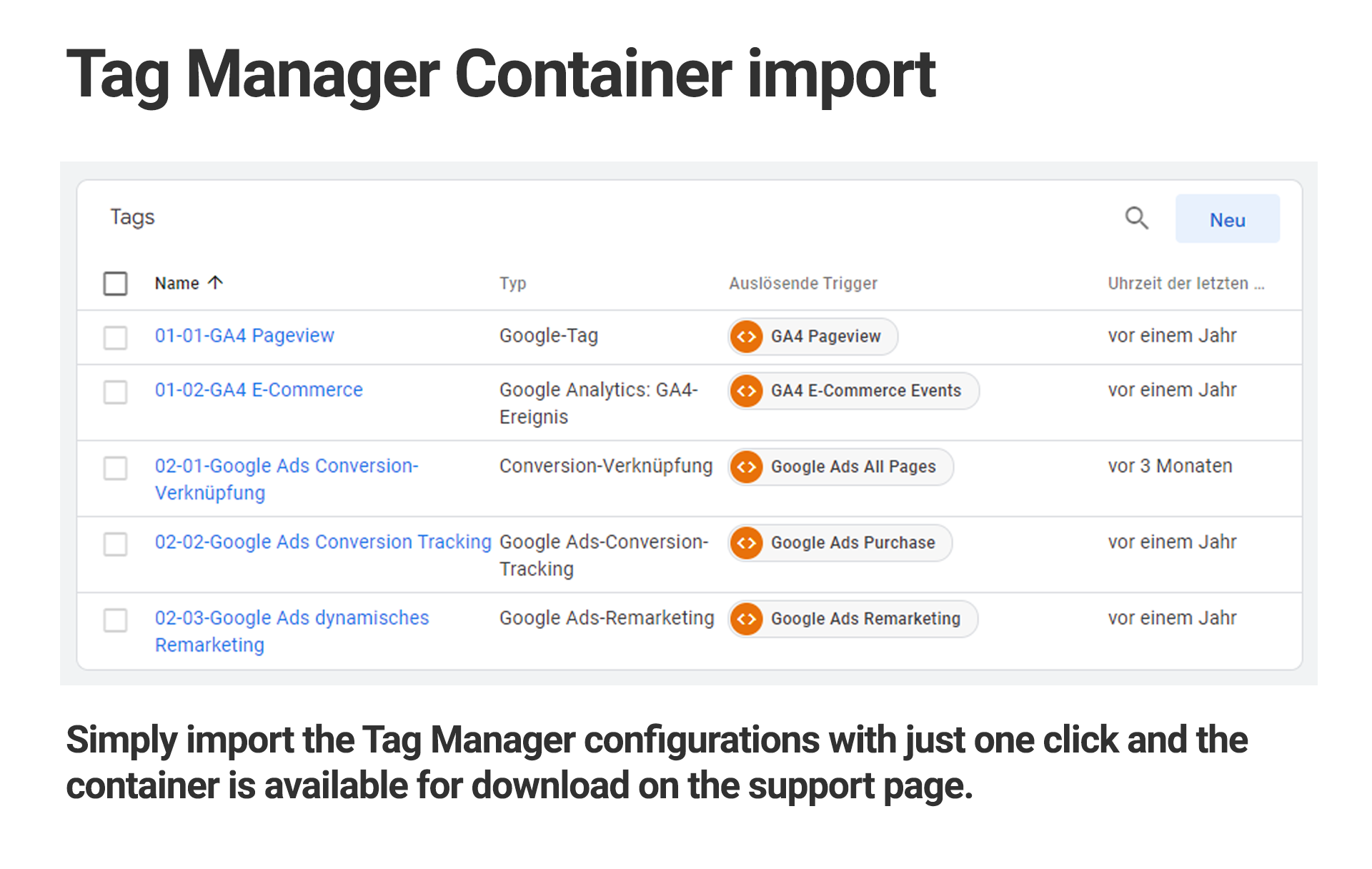This screenshot has height=869, width=1372.
Task: Select checkbox for 02-02-Google Ads Conversion Tracking
Action: pyautogui.click(x=115, y=544)
